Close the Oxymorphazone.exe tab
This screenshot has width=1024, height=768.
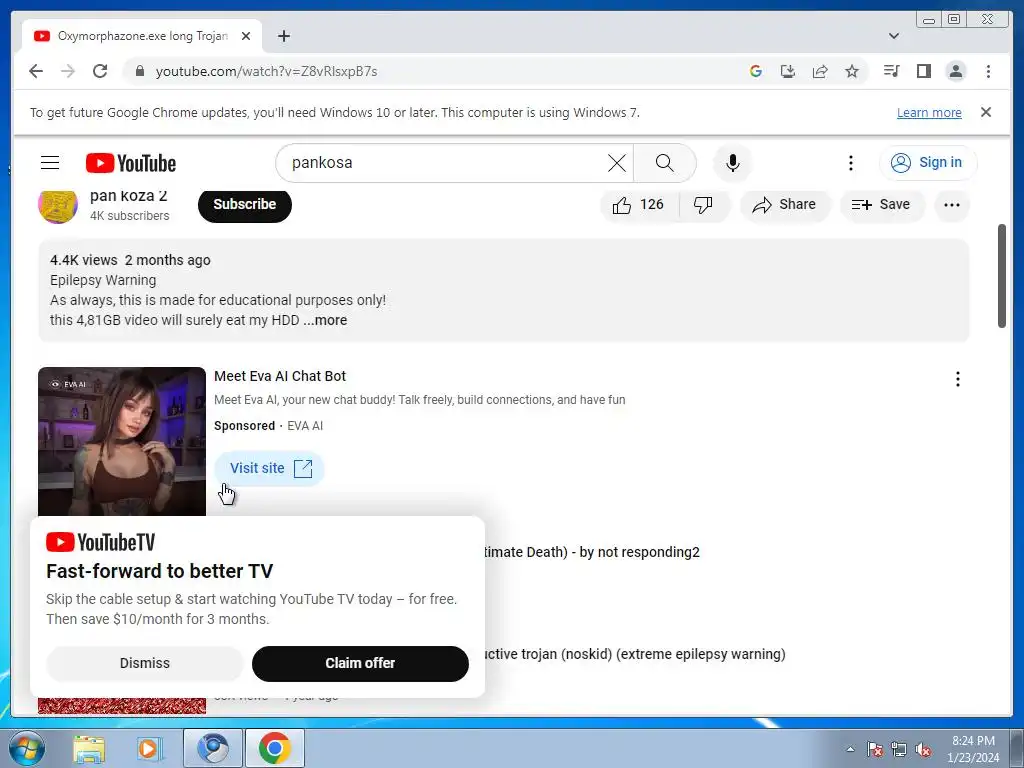coord(246,36)
